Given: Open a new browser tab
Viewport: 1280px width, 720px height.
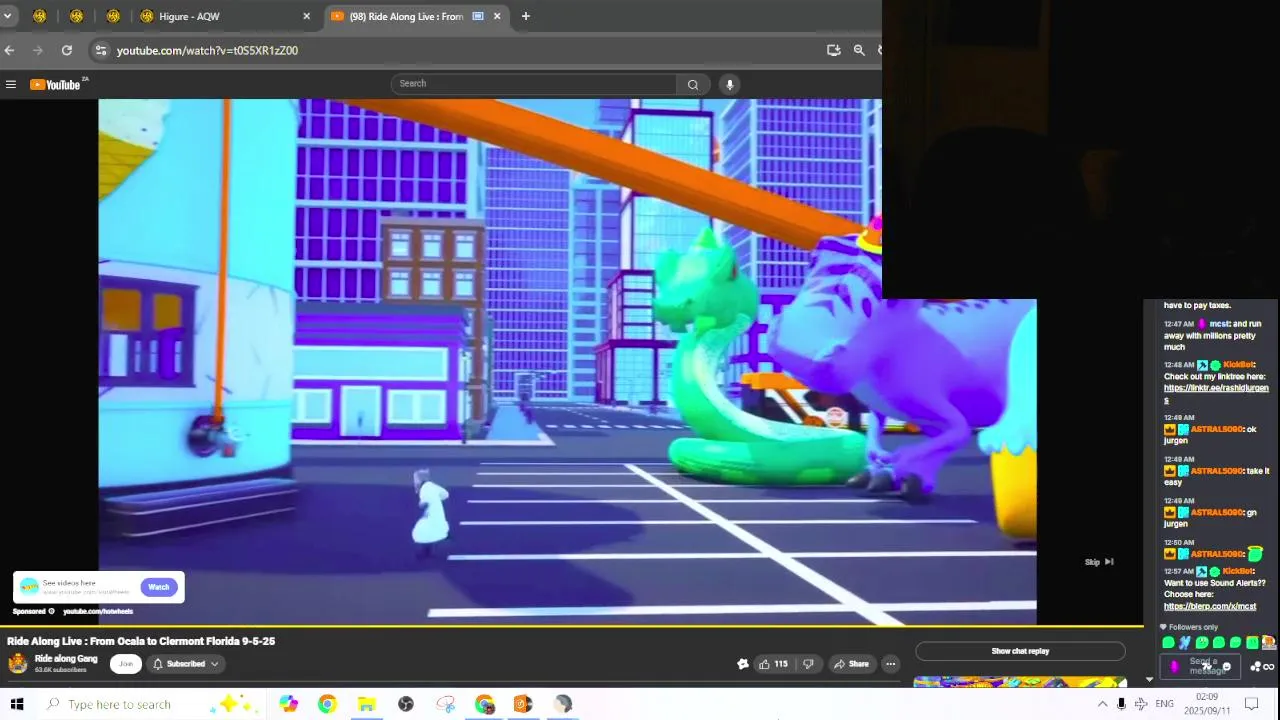Looking at the screenshot, I should (526, 16).
